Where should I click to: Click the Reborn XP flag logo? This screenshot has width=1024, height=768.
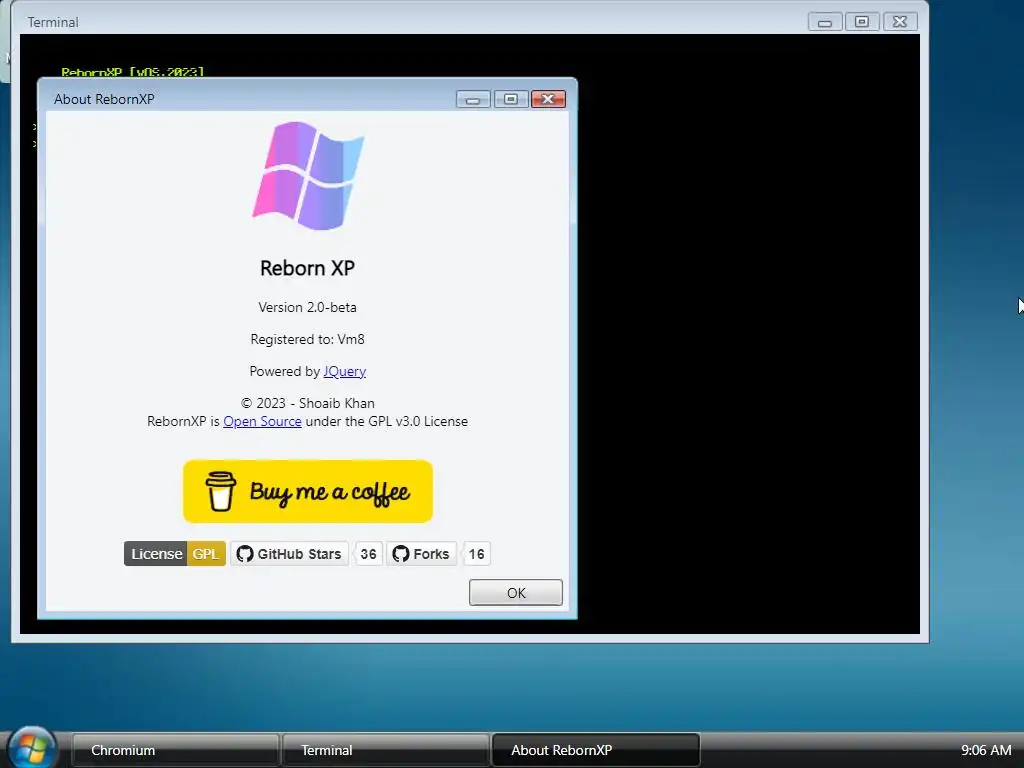point(308,175)
